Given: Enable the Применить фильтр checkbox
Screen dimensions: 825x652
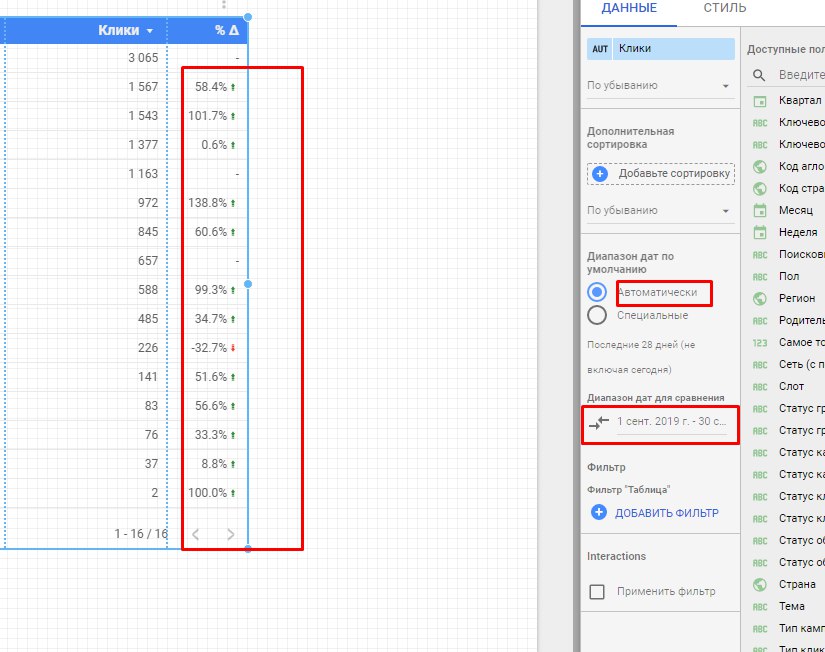Looking at the screenshot, I should click(x=597, y=591).
